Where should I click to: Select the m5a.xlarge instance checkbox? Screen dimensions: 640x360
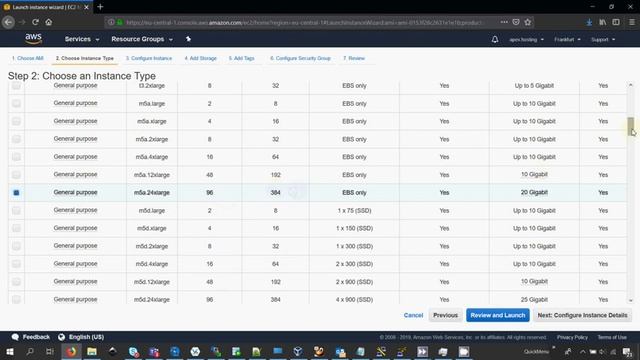(16, 121)
